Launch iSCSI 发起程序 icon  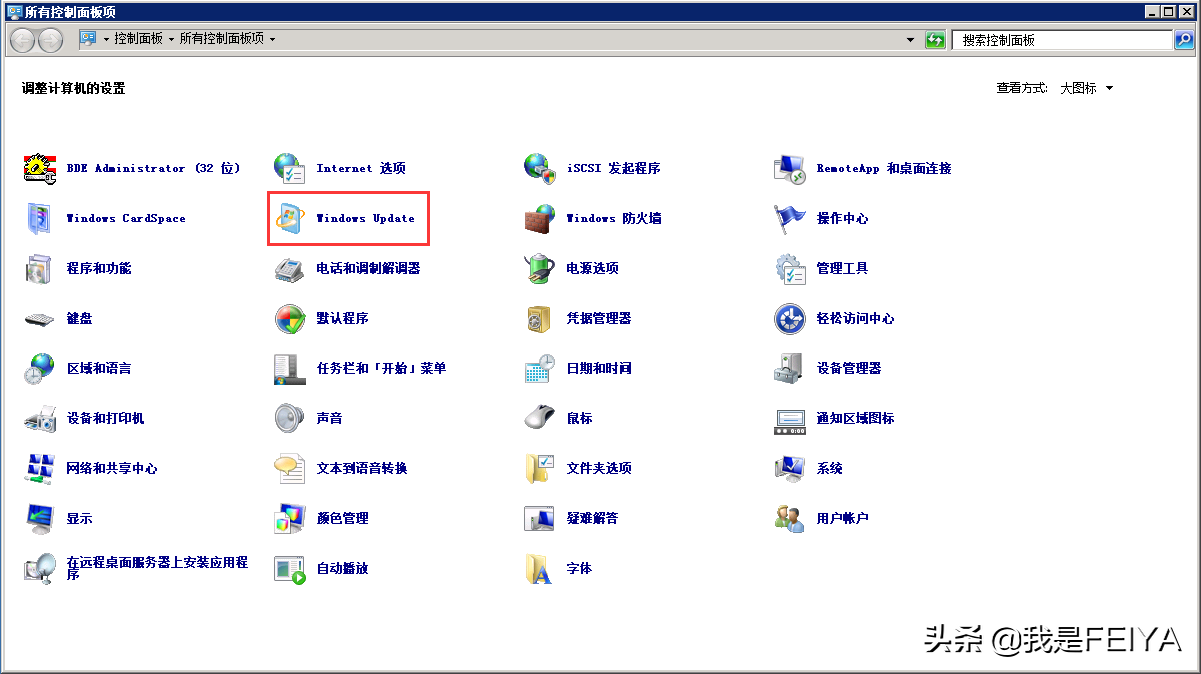tap(540, 168)
